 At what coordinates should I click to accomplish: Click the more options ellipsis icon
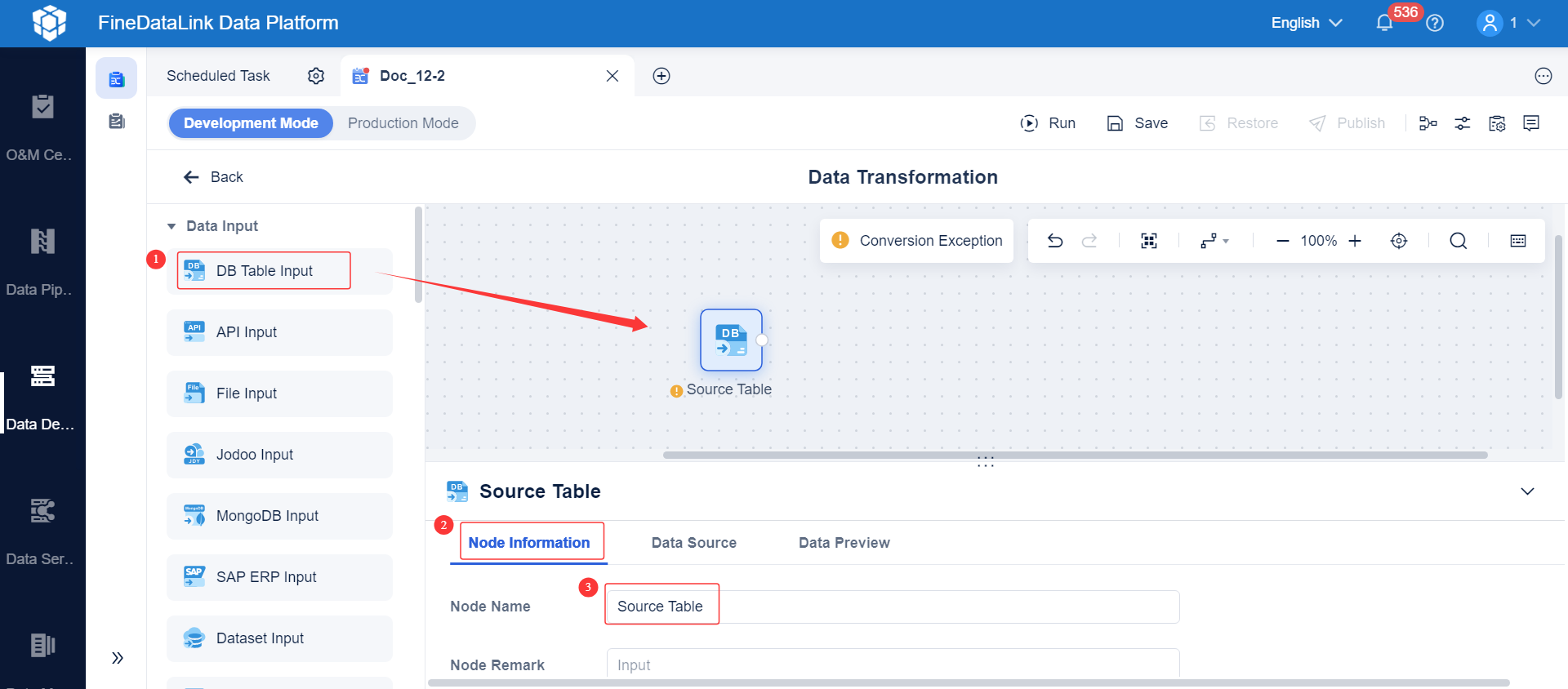click(1543, 76)
